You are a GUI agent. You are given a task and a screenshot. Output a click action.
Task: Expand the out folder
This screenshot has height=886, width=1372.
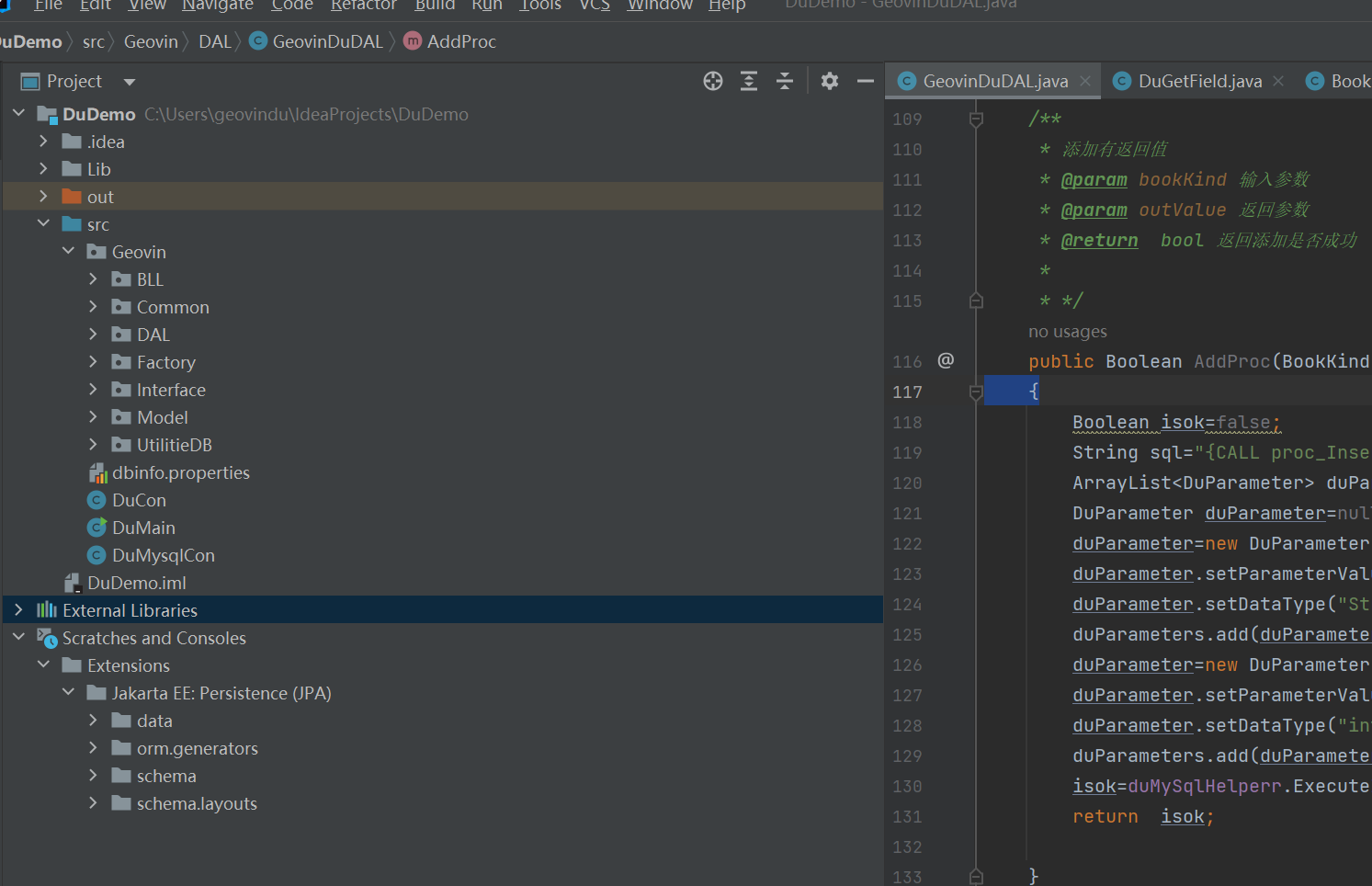(x=43, y=197)
